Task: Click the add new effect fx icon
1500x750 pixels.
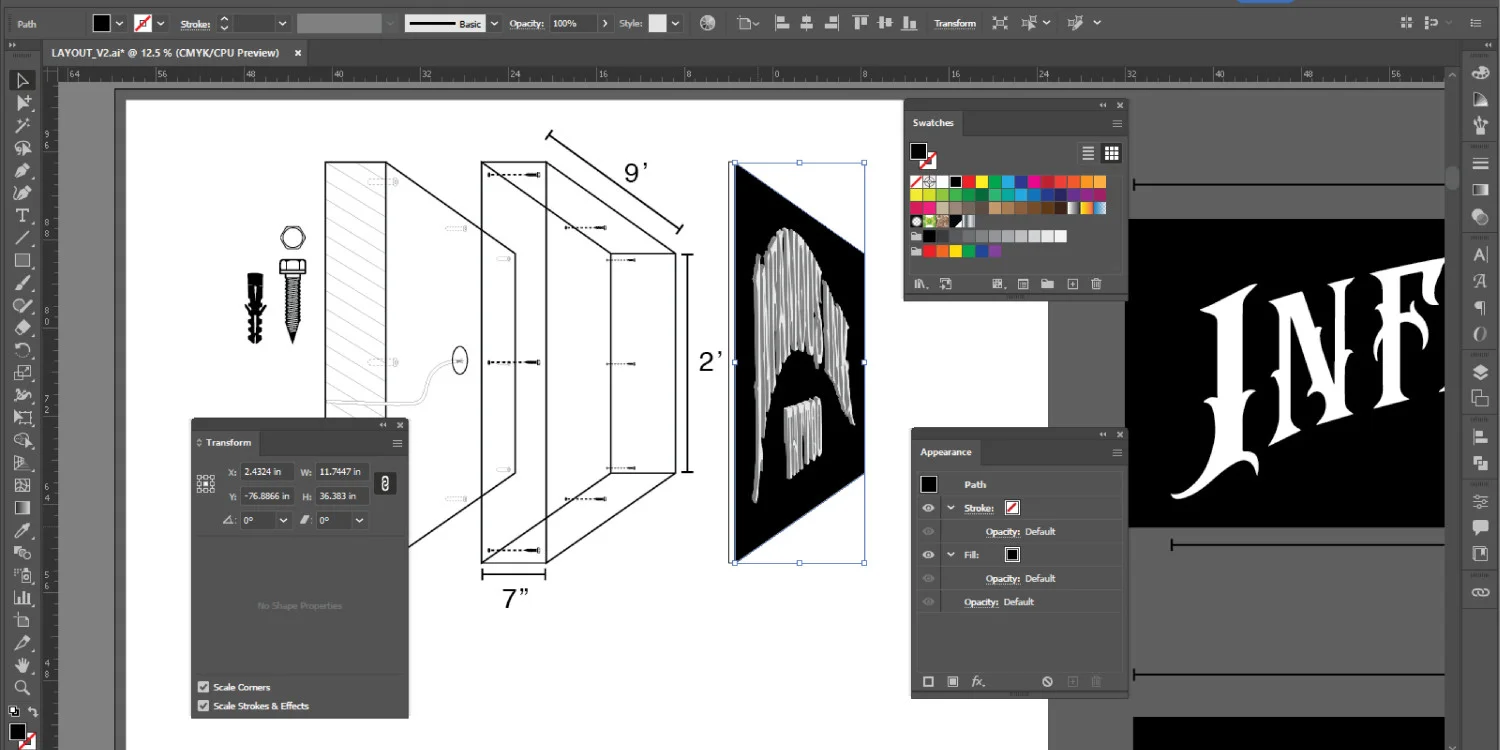Action: click(978, 681)
